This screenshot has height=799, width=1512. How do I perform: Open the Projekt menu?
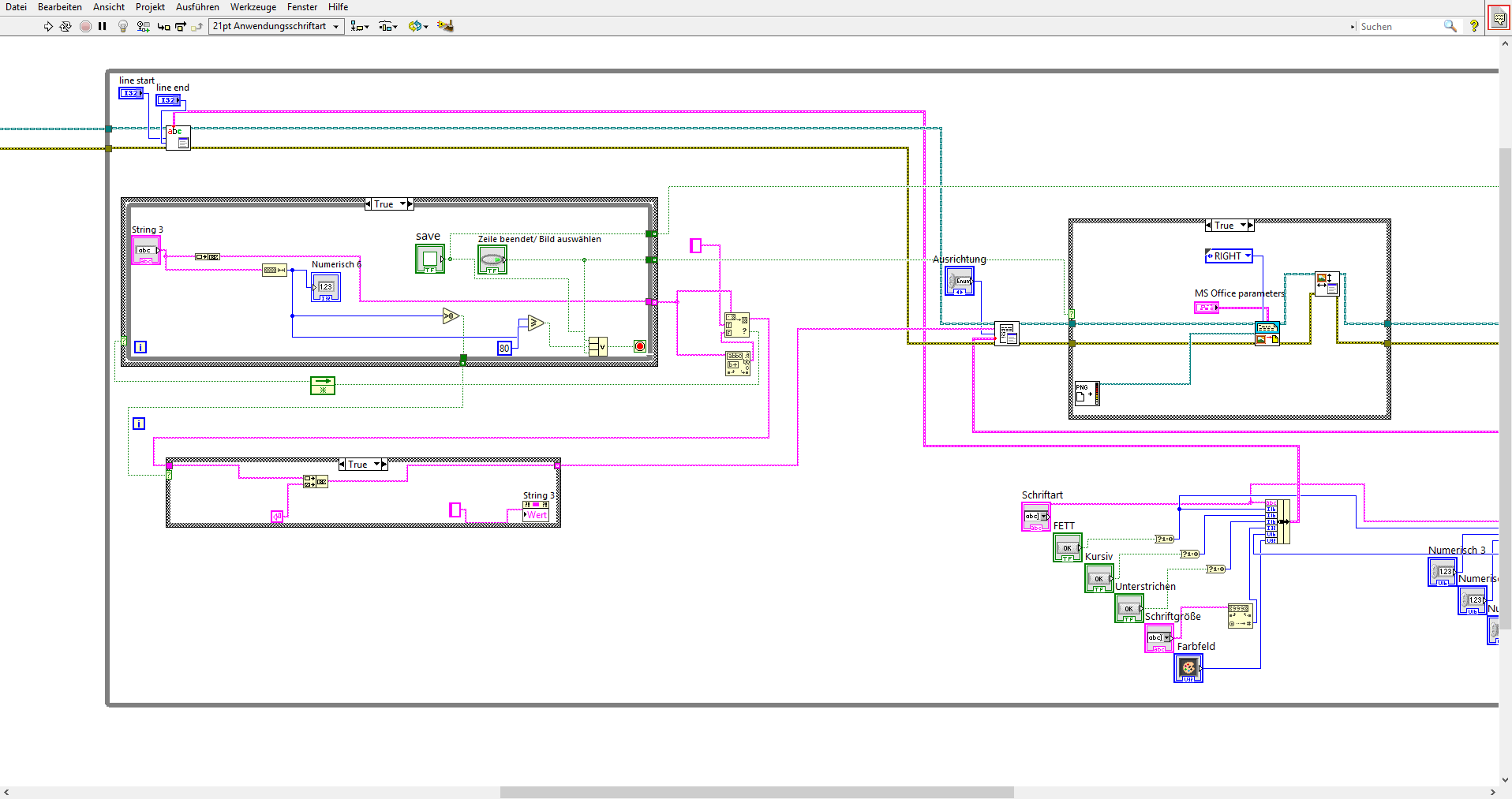[150, 7]
